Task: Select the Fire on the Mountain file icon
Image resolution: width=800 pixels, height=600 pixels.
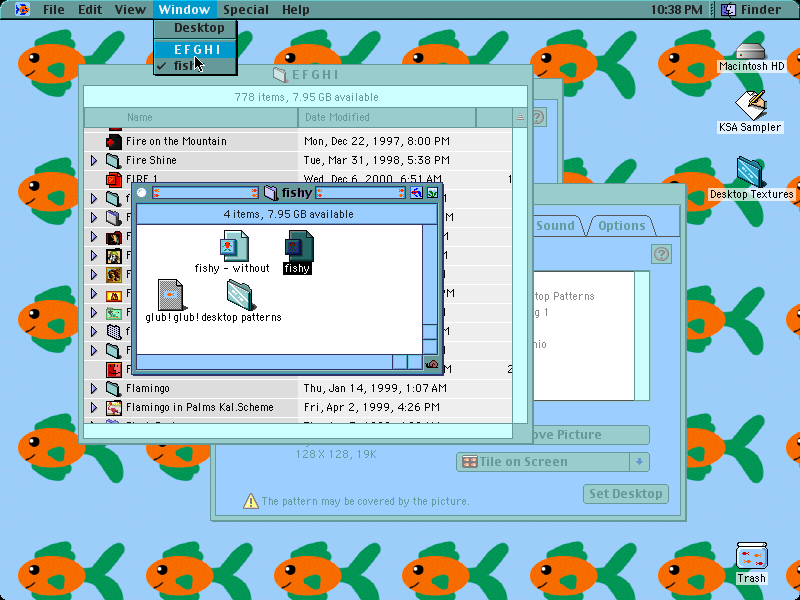Action: point(114,141)
